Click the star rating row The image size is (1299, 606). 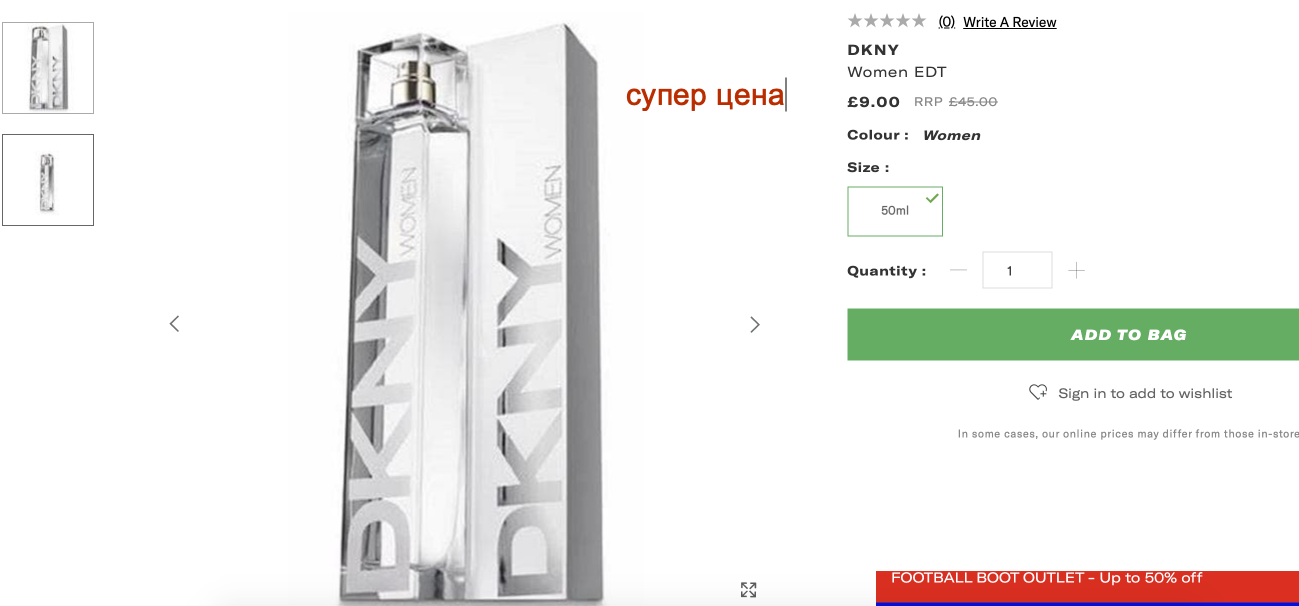886,21
